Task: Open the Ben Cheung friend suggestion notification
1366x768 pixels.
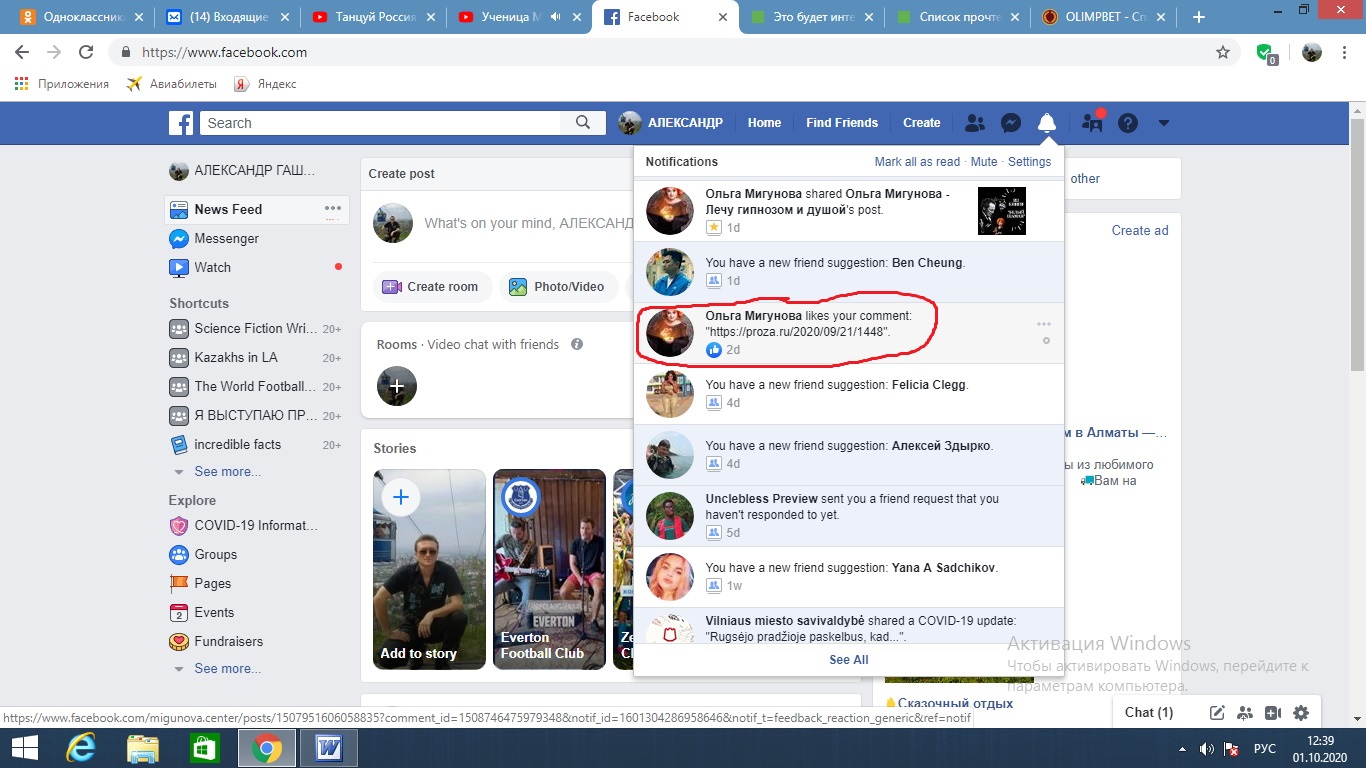Action: [849, 272]
